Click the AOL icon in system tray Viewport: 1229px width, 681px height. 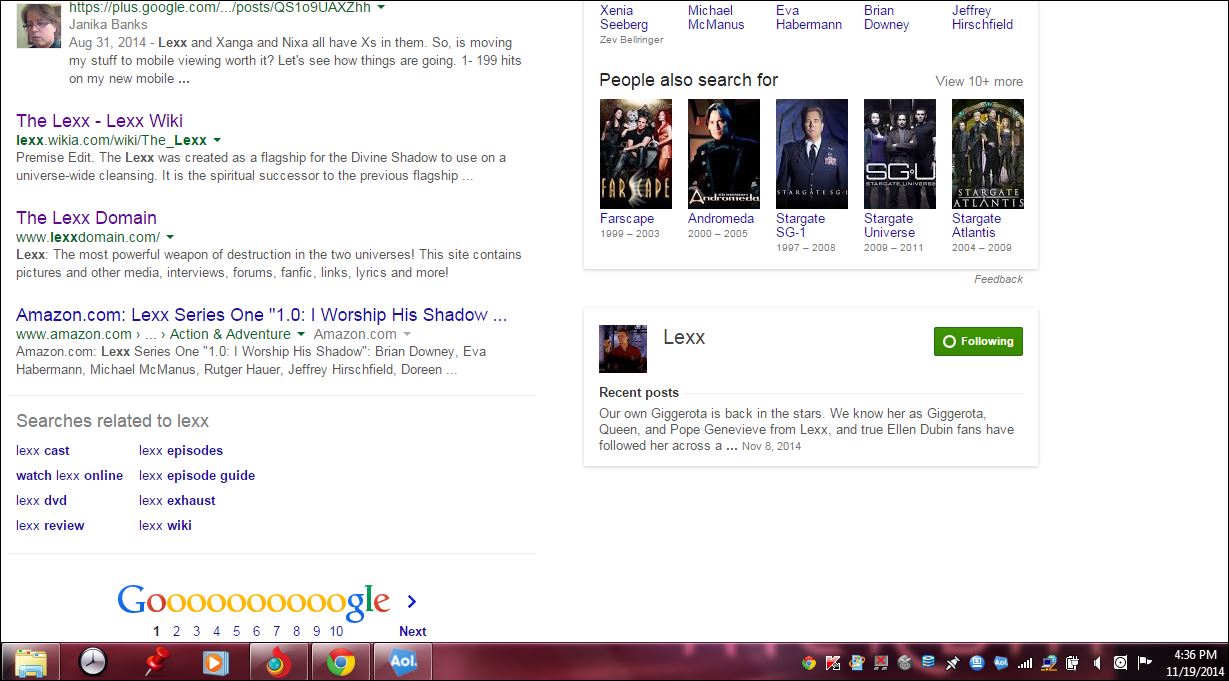pos(1001,663)
